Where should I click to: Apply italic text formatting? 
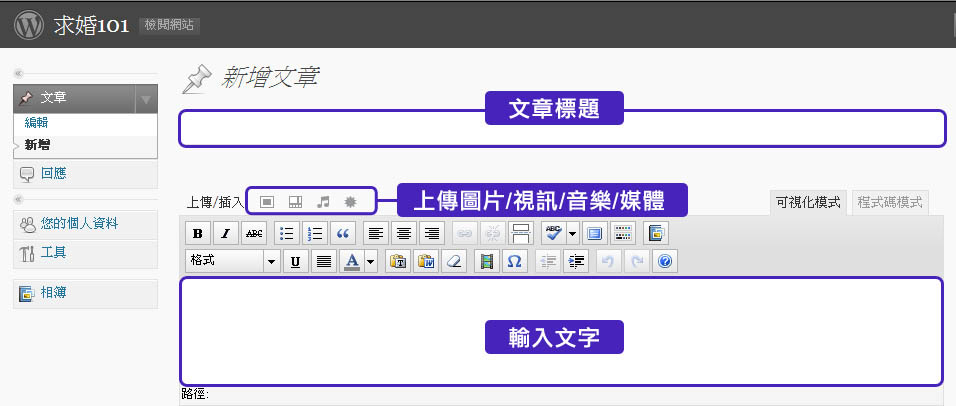[x=226, y=234]
